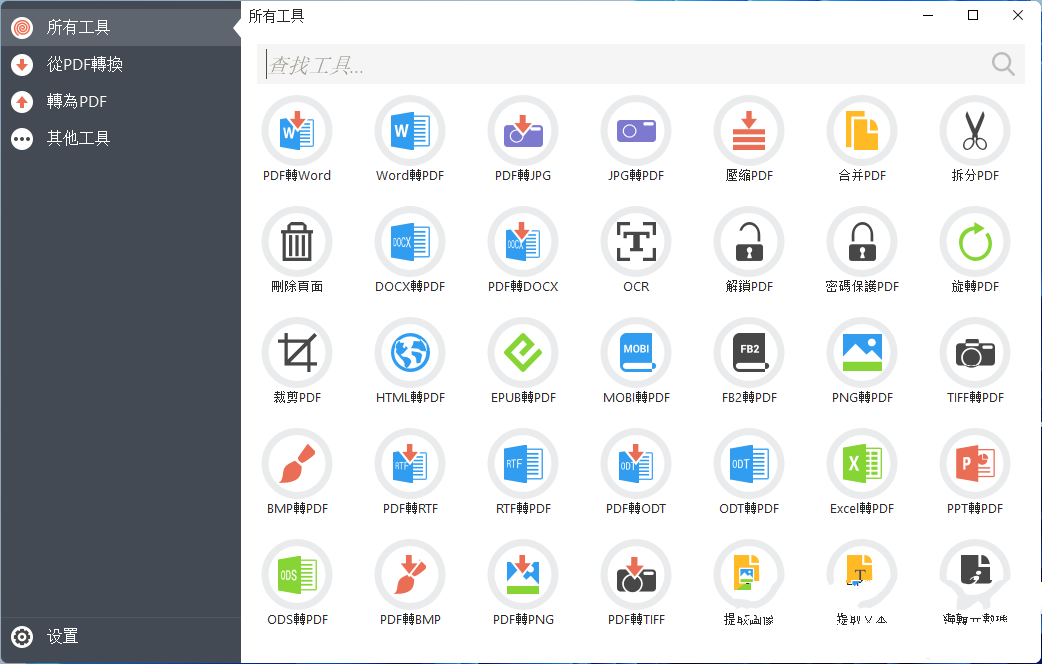
Task: Open the 旋轉PDF rotate tool
Action: 974,241
